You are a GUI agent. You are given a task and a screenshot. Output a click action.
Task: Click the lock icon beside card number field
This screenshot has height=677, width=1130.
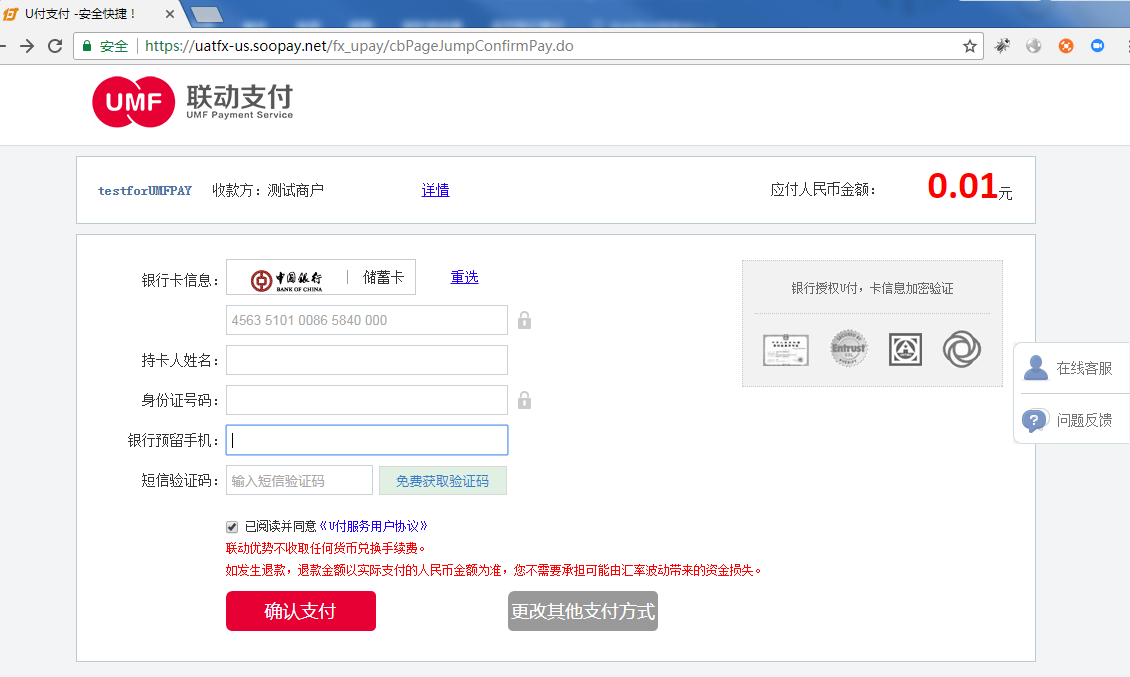point(524,319)
